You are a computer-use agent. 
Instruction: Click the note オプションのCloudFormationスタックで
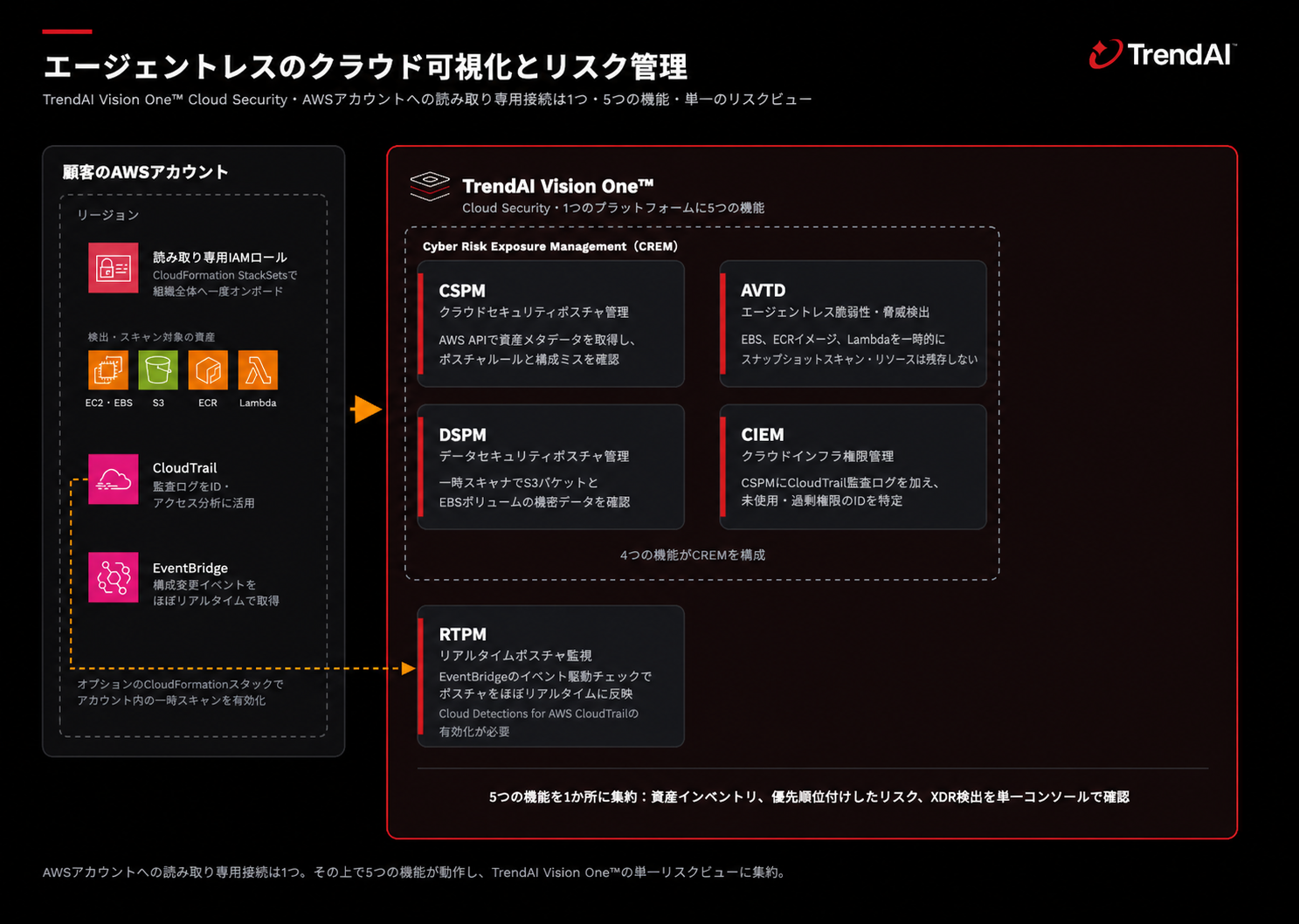180,685
